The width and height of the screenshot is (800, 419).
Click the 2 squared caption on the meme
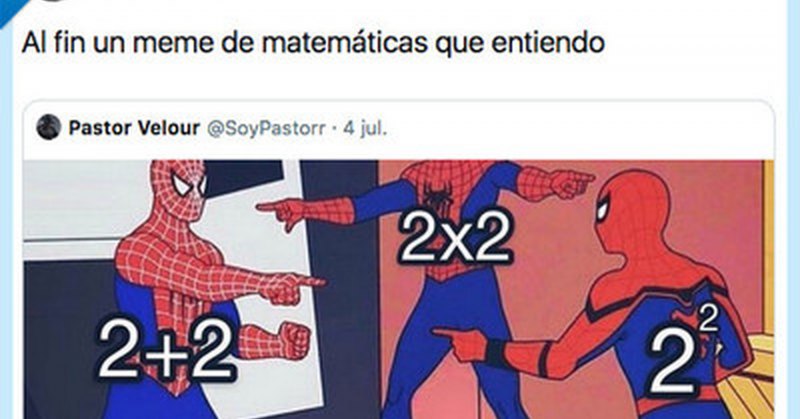pos(684,355)
